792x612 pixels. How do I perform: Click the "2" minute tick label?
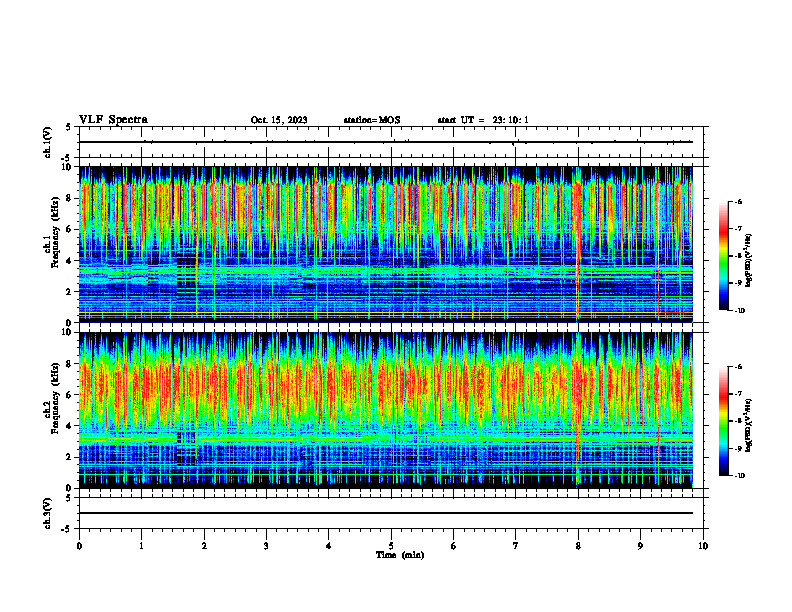click(x=204, y=546)
